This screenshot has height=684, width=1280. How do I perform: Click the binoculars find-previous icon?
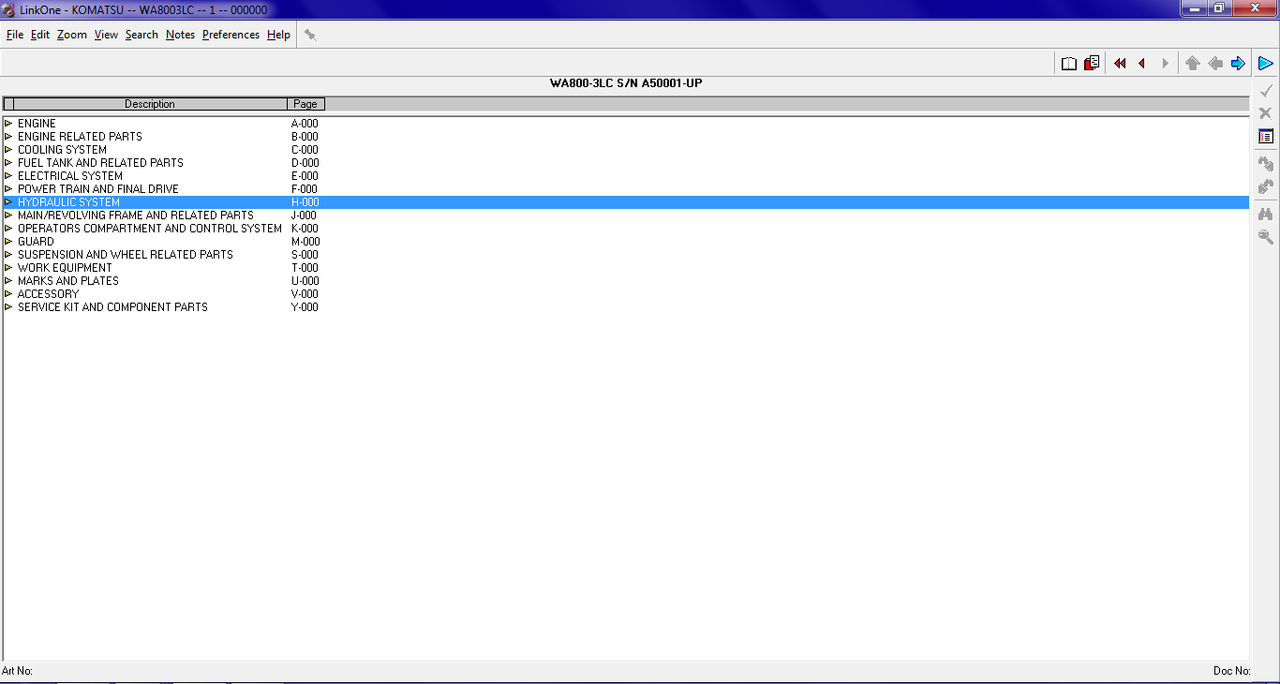click(1266, 163)
